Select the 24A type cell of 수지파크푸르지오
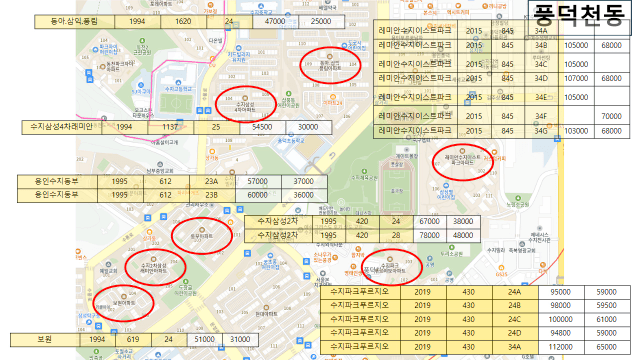The height and width of the screenshot is (360, 640). point(515,292)
